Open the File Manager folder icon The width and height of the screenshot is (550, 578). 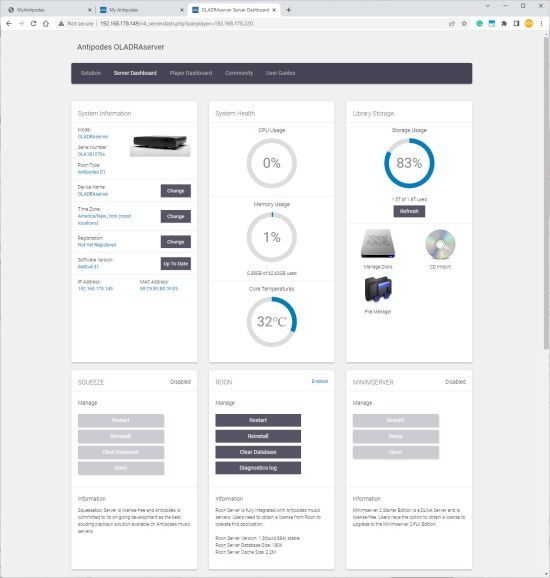pyautogui.click(x=378, y=290)
